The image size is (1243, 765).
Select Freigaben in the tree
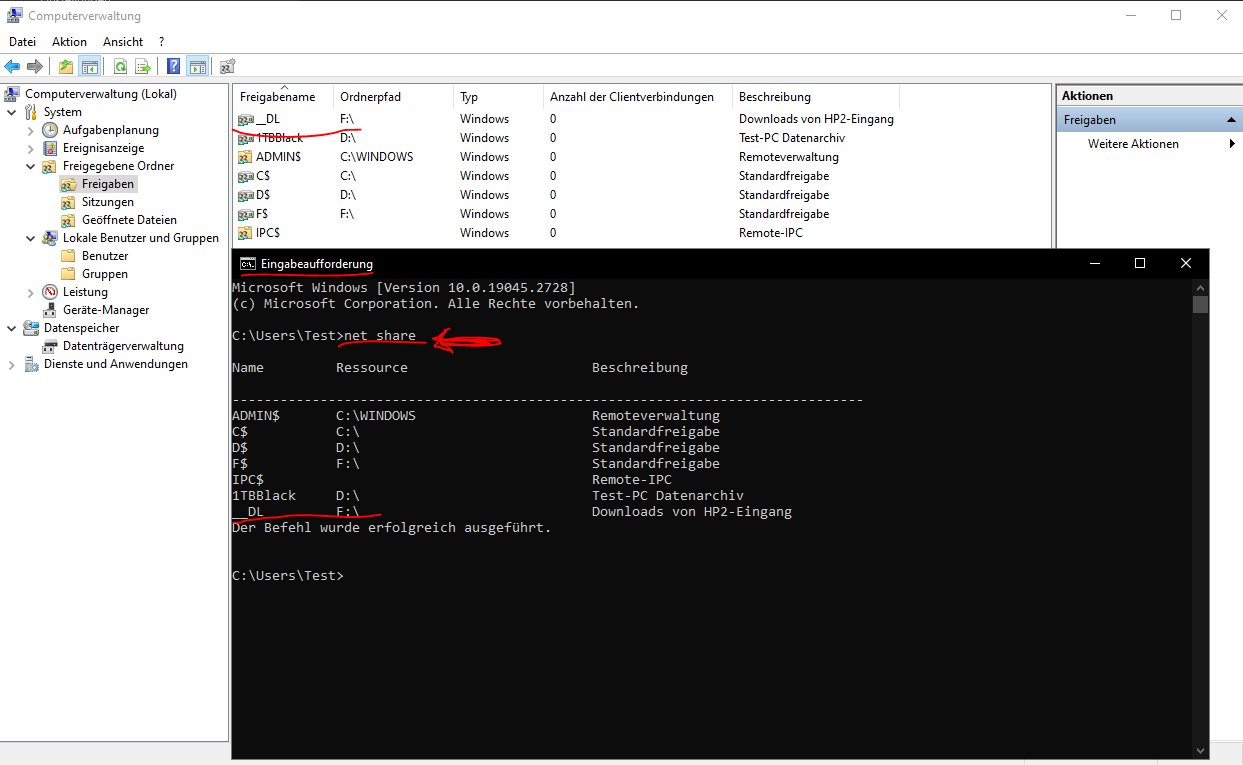tap(108, 184)
